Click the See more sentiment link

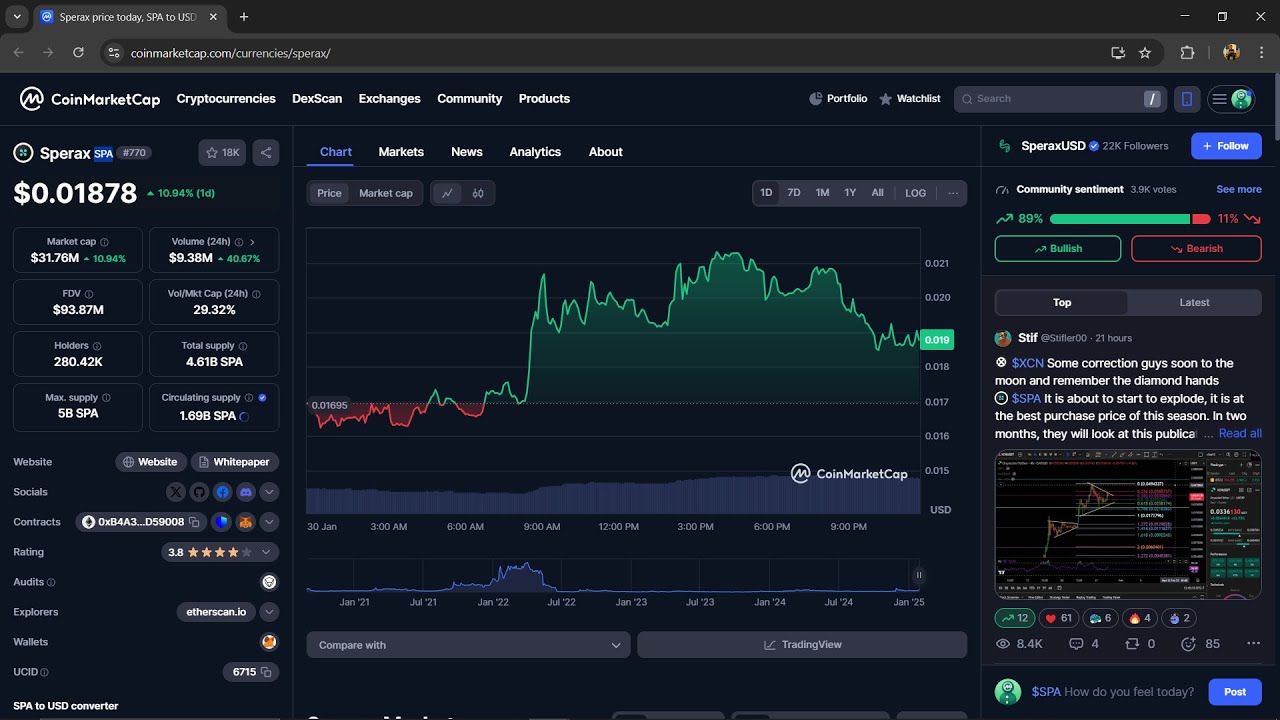(1239, 190)
